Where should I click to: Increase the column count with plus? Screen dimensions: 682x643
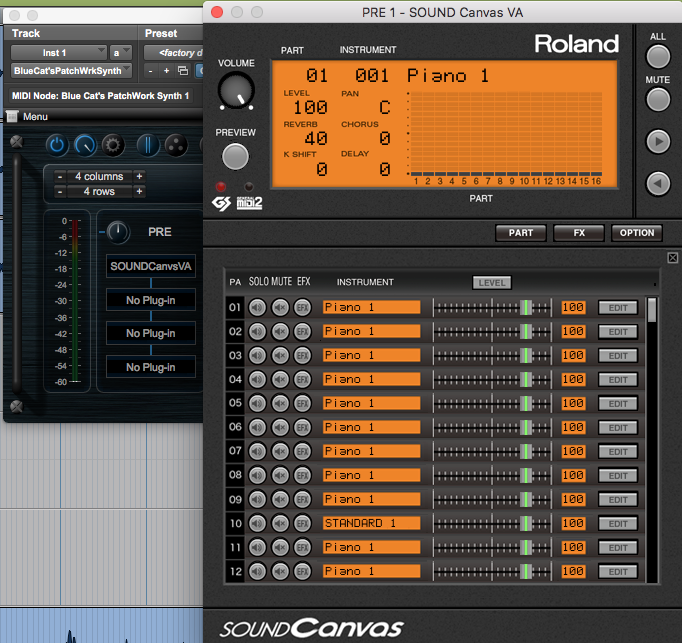pos(139,176)
